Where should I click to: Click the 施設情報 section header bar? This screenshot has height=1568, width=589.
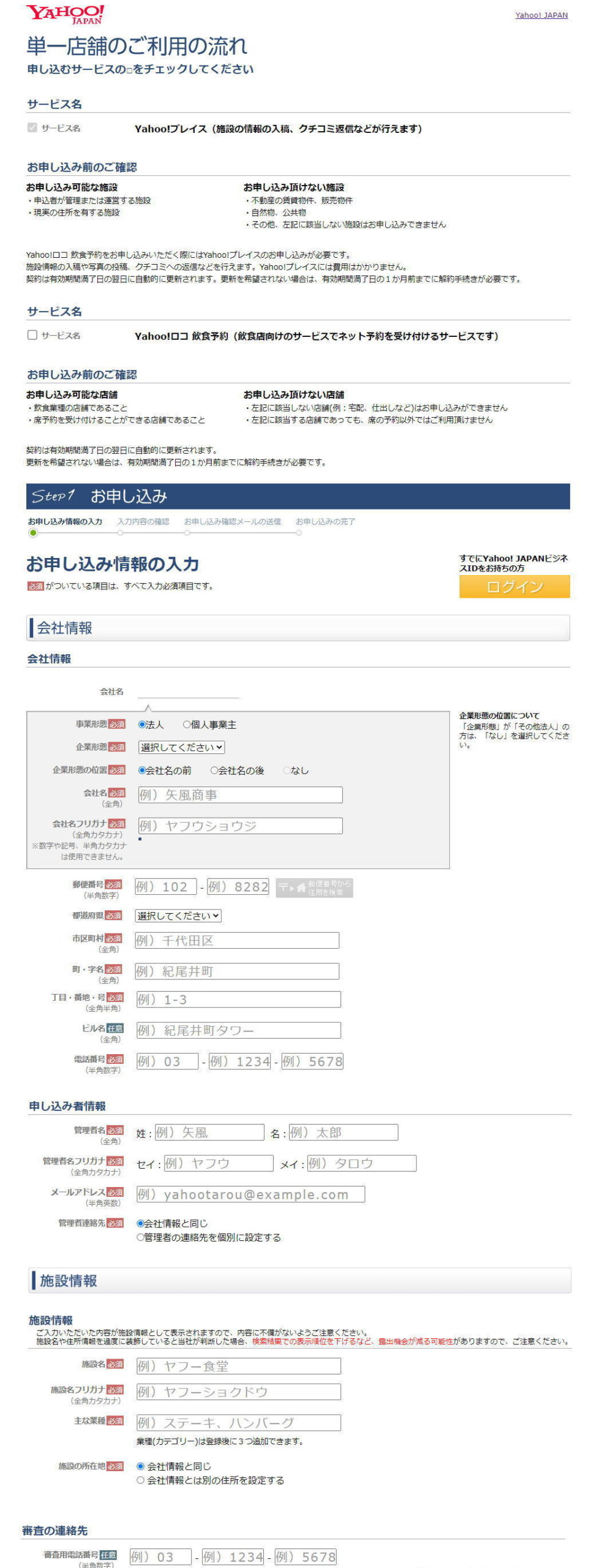tap(299, 1281)
